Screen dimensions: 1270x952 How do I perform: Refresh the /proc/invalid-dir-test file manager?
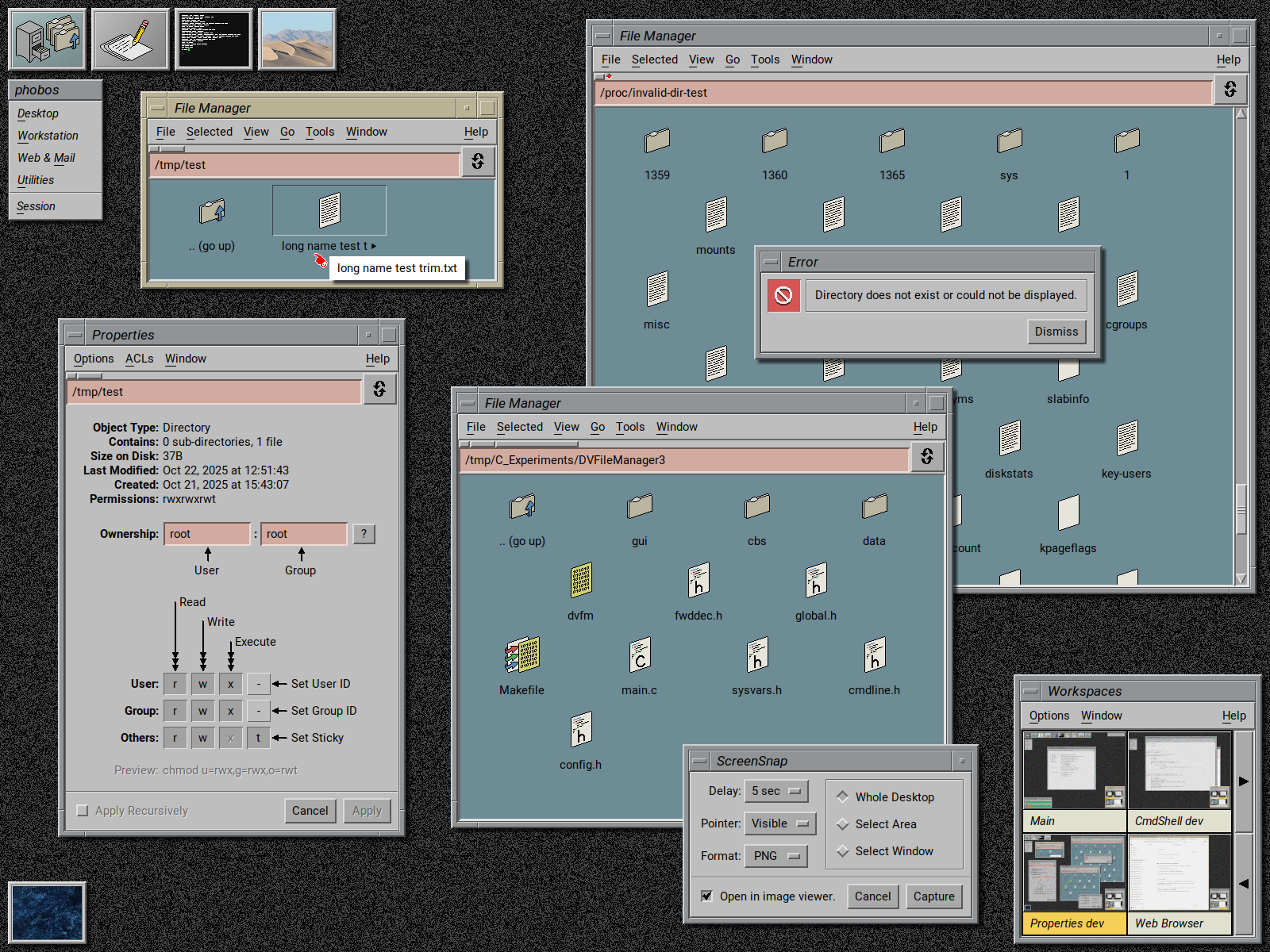point(1230,89)
